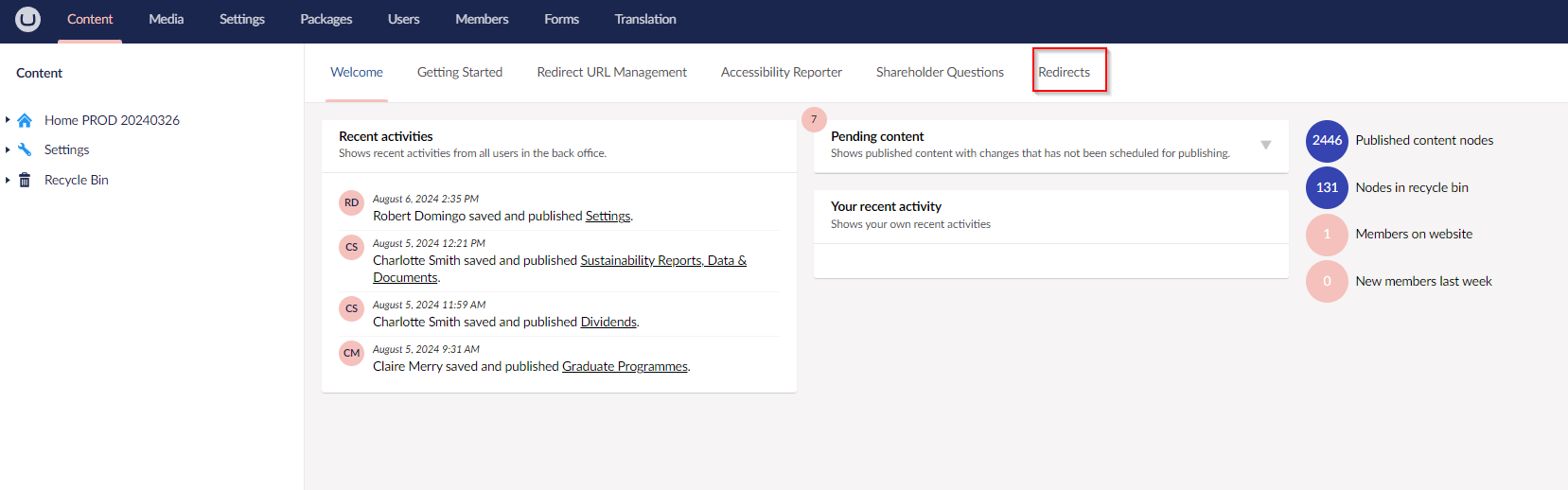Screen dimensions: 1568x490
Task: Click the Settings wrench icon in tree
Action: (x=25, y=149)
